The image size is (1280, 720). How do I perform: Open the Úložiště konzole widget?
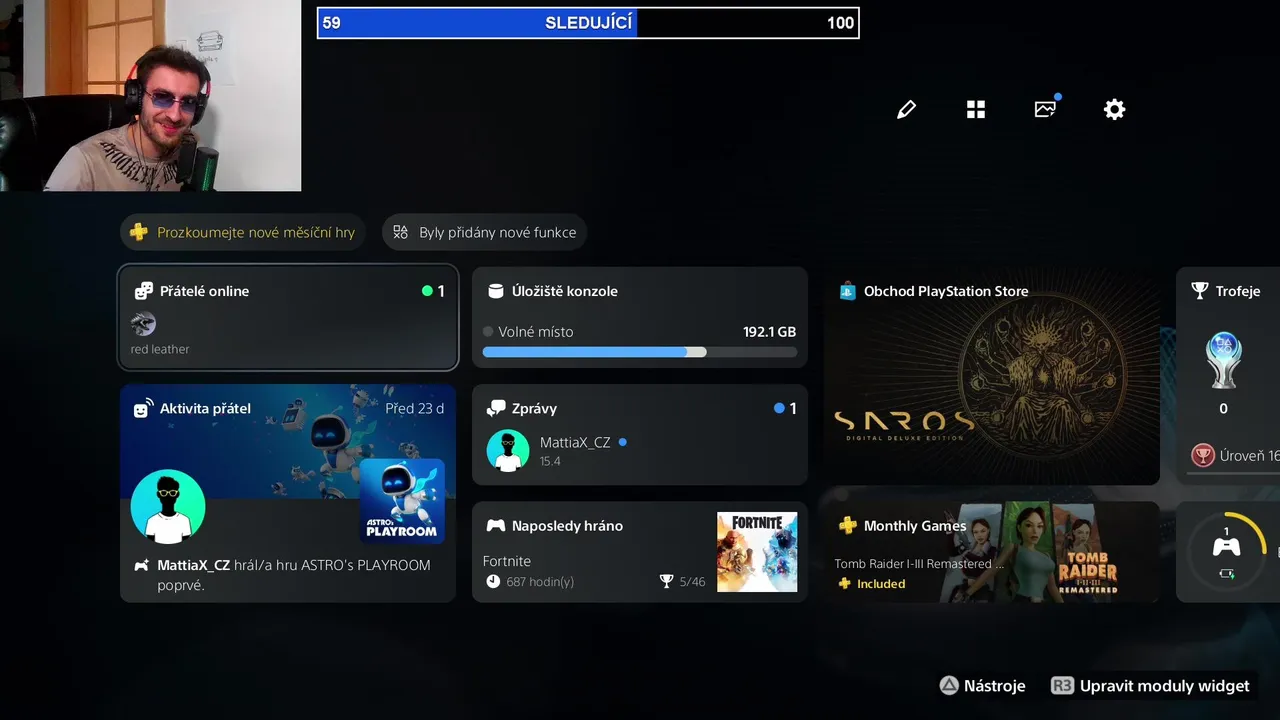coord(640,317)
